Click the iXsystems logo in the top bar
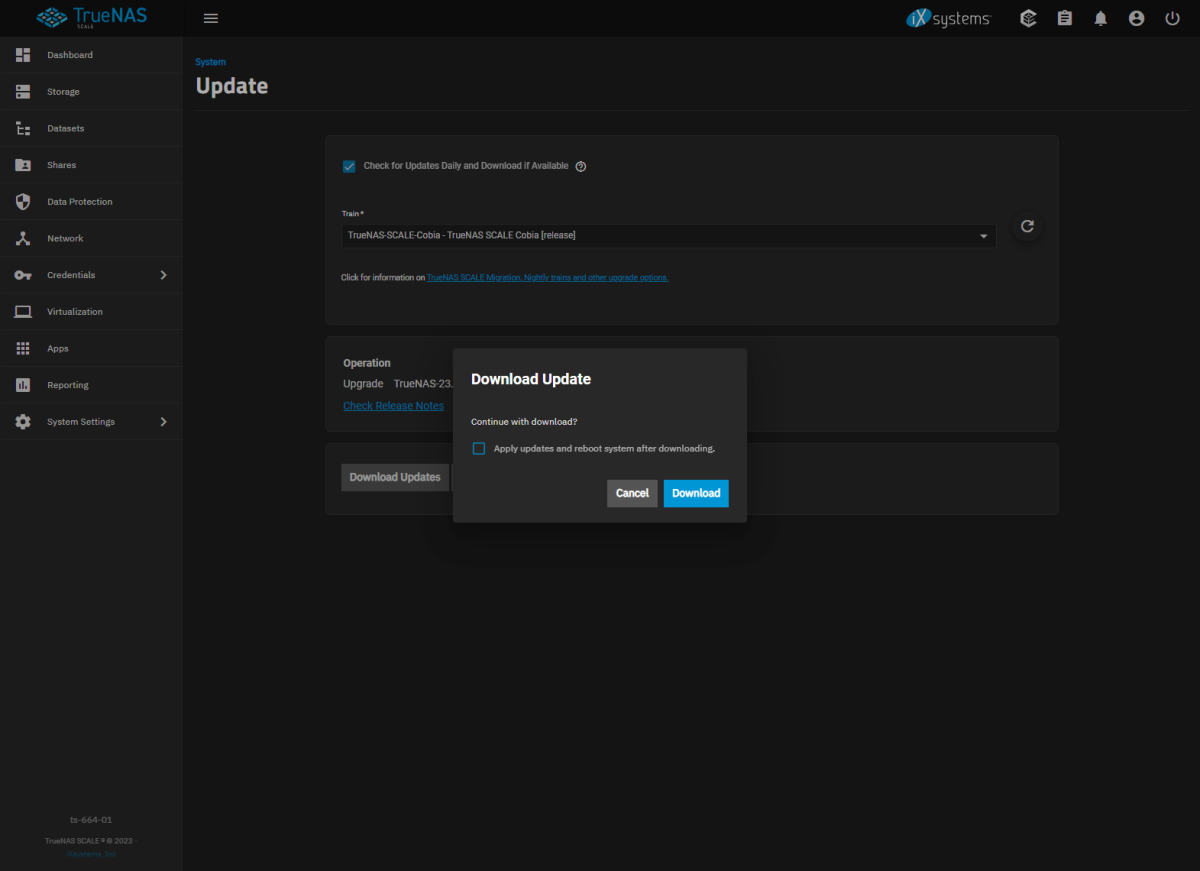 pos(949,18)
